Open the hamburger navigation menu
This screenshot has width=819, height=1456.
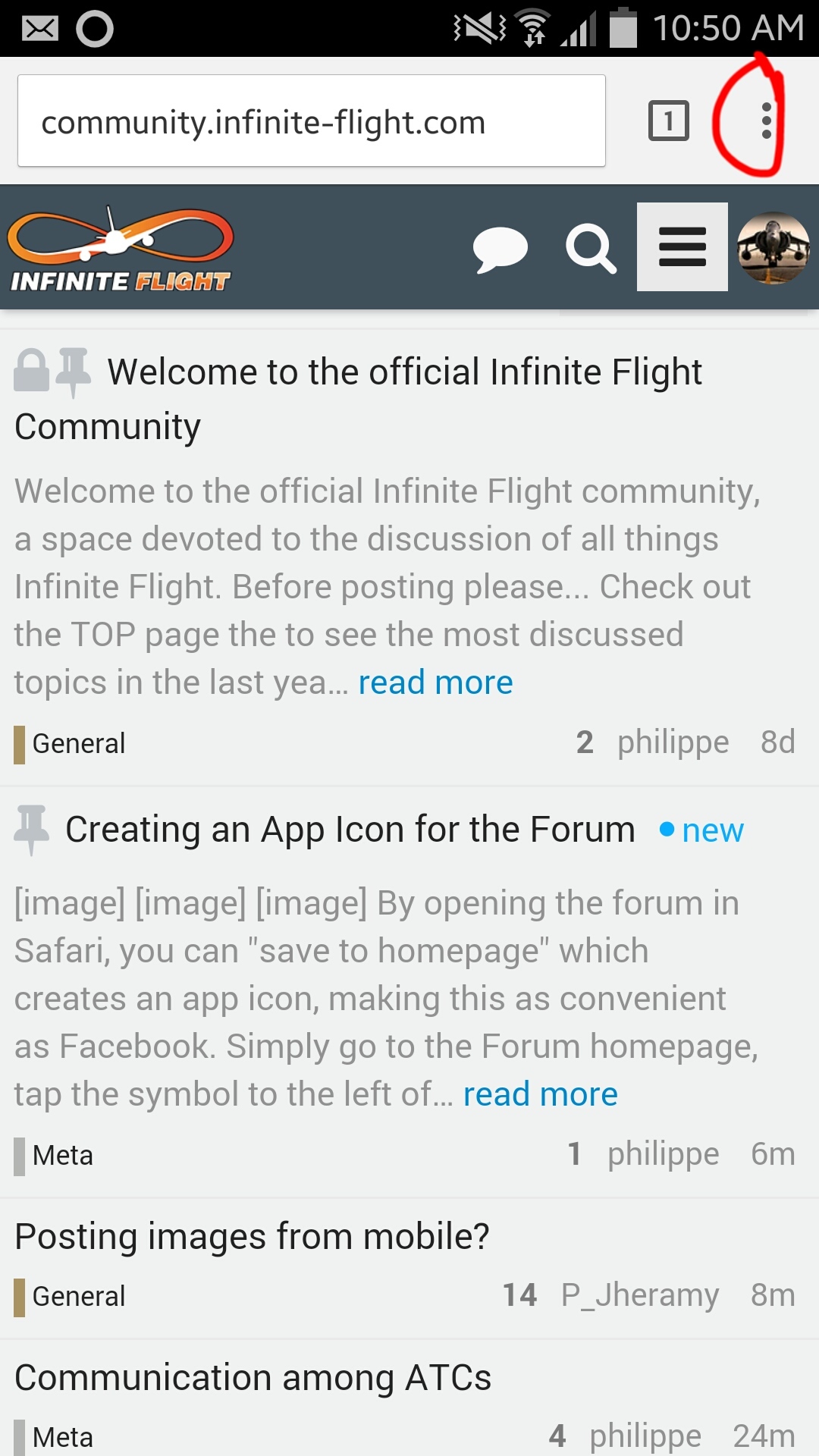pyautogui.click(x=682, y=247)
